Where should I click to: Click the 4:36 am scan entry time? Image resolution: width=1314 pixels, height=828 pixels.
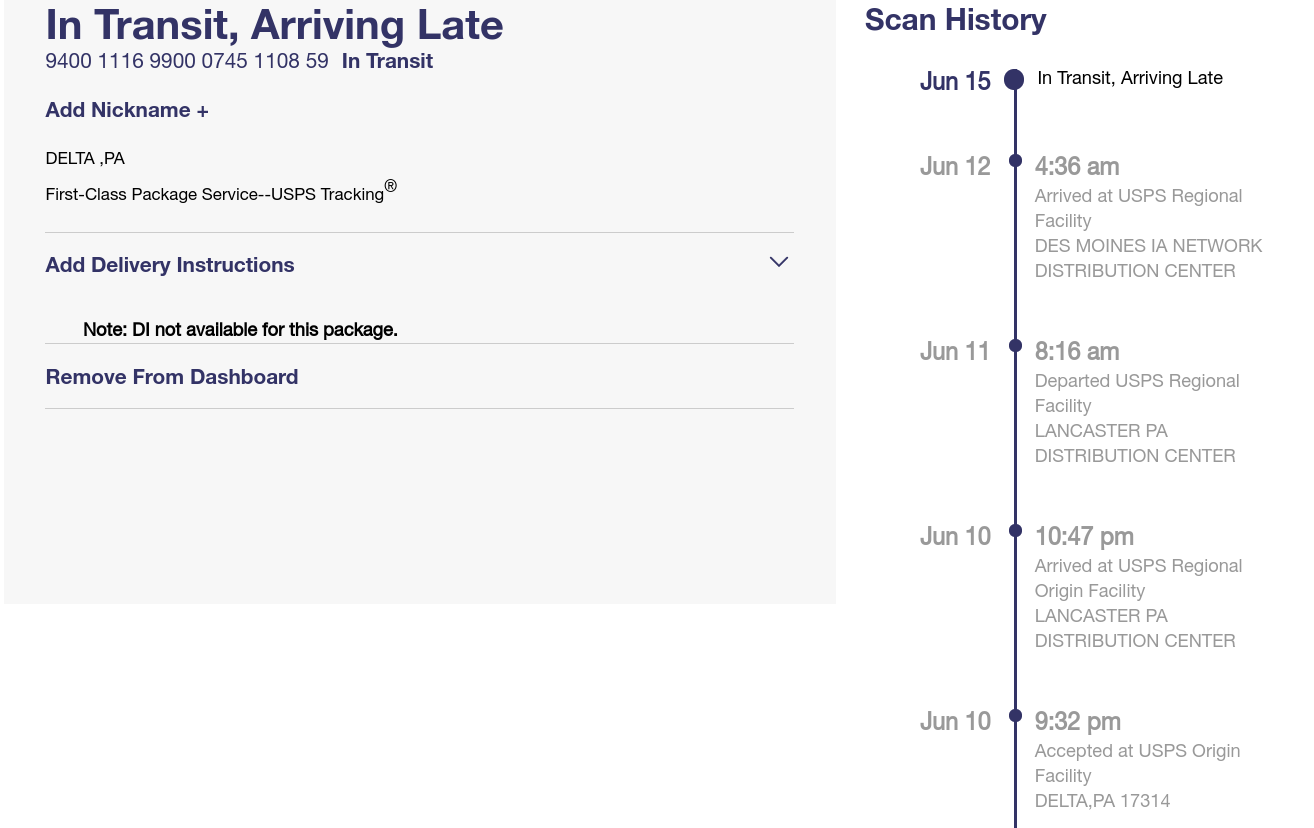click(x=1077, y=166)
